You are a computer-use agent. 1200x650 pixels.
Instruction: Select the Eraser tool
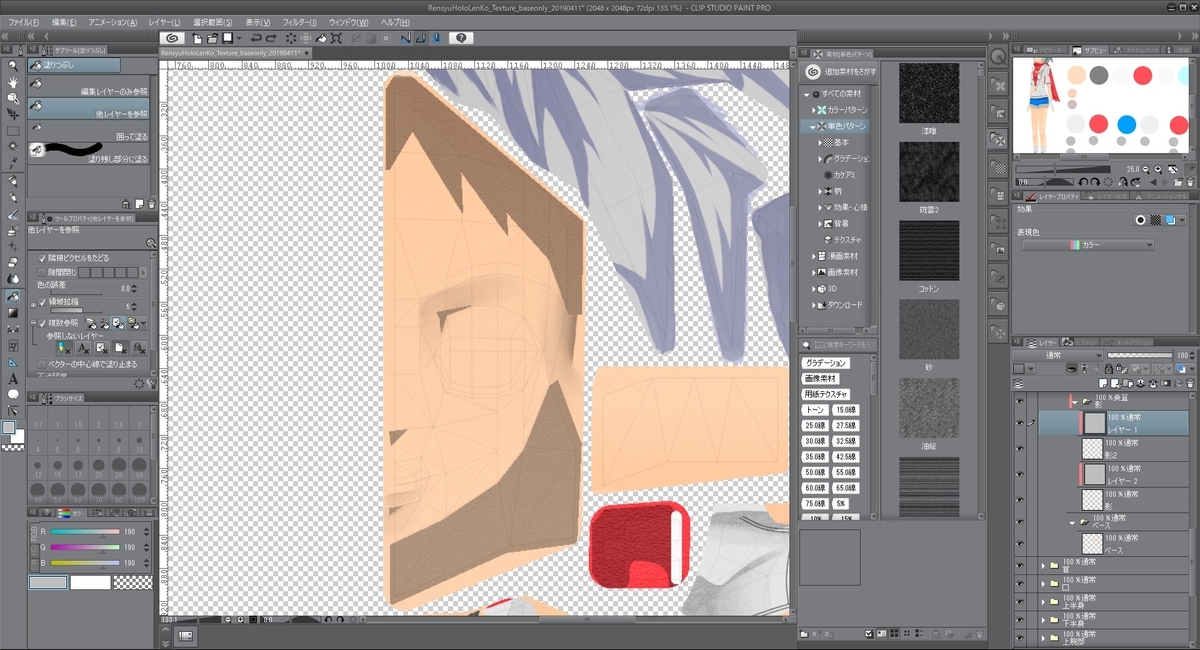coord(12,263)
